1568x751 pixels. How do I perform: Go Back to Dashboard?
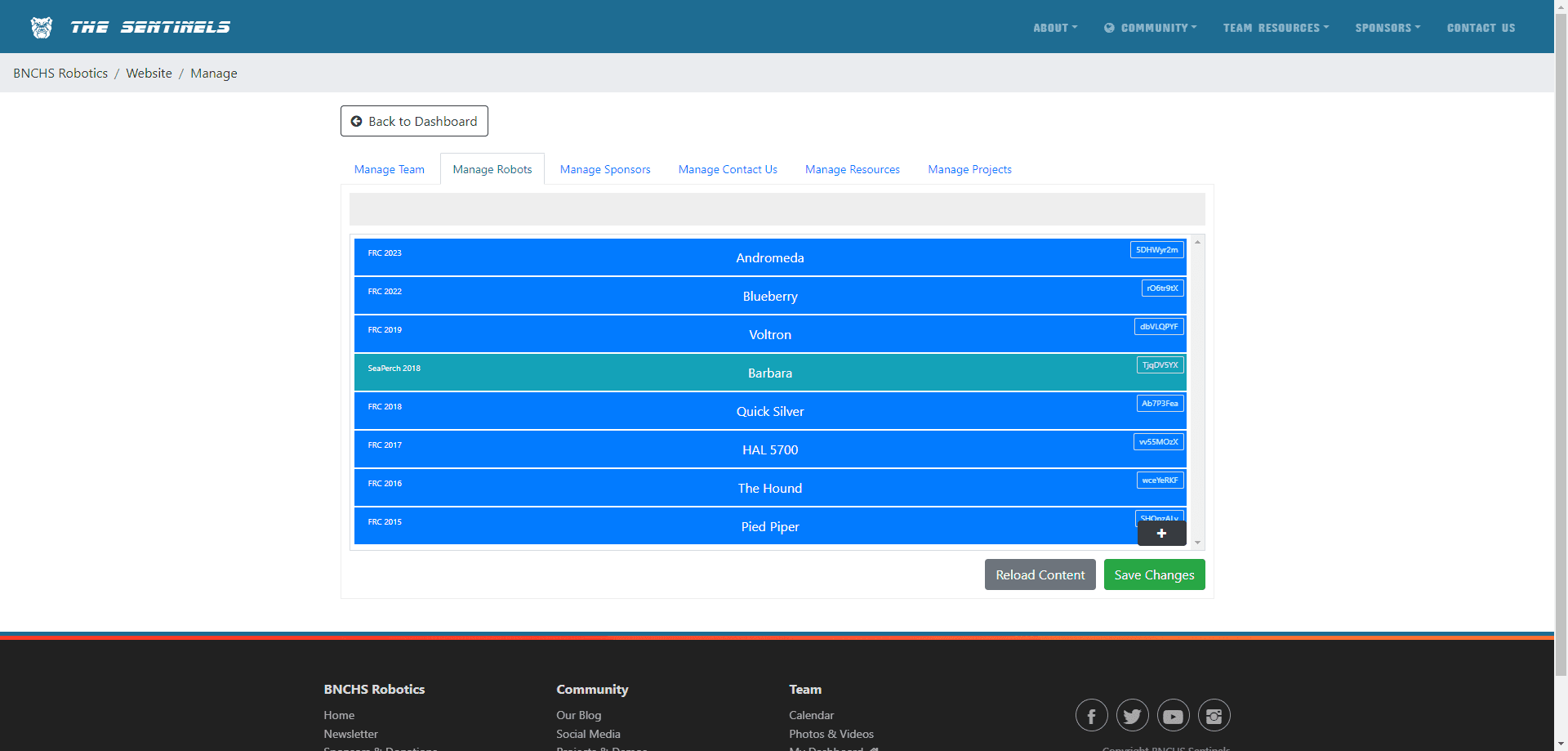[413, 121]
